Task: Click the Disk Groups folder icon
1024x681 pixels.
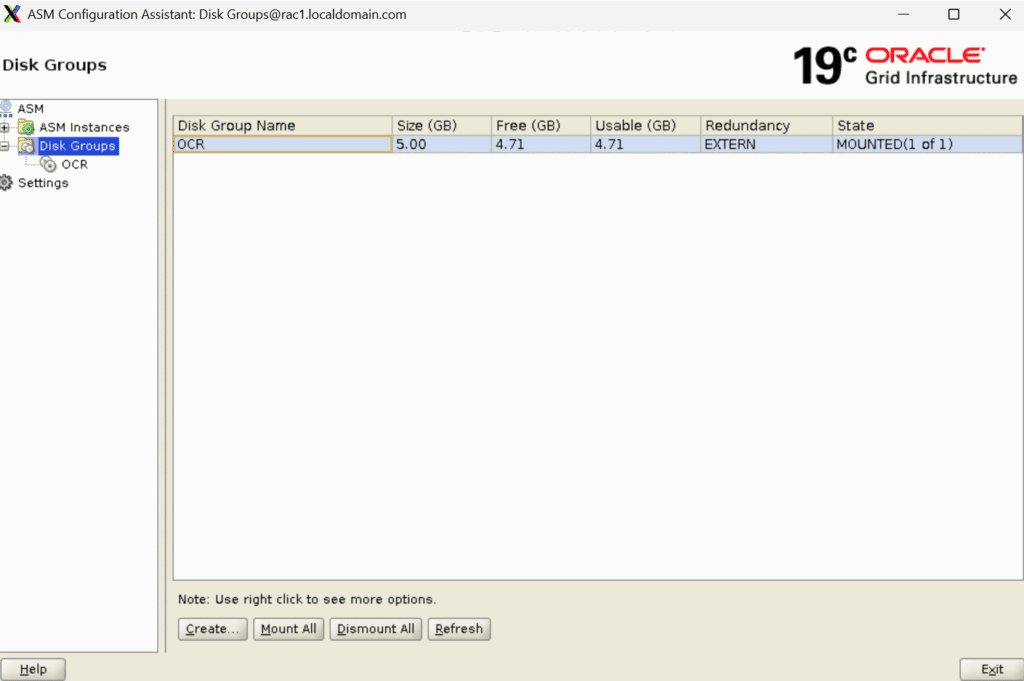Action: pos(26,146)
